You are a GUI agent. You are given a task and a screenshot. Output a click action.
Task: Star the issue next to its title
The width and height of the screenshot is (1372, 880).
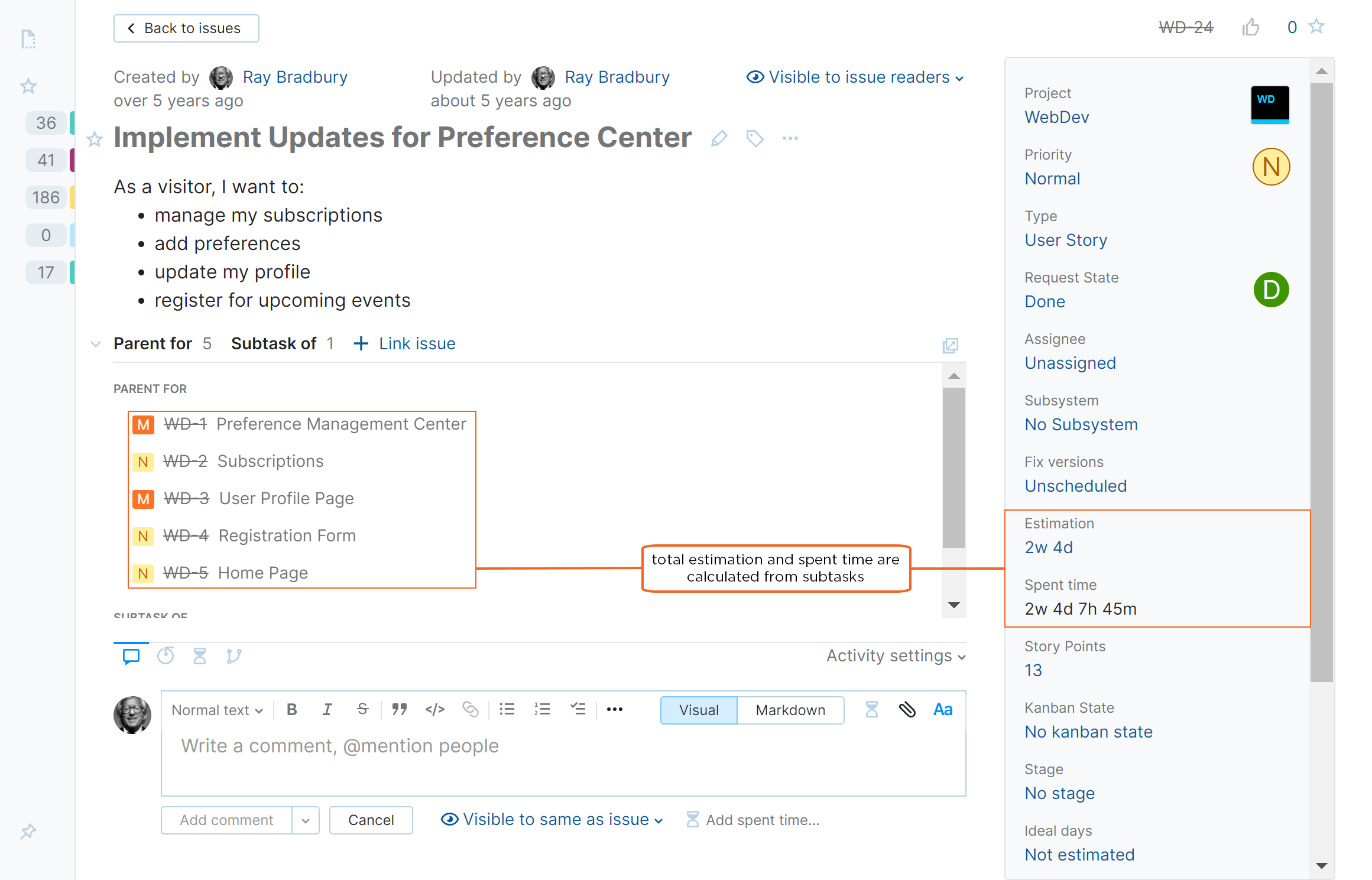(x=94, y=140)
